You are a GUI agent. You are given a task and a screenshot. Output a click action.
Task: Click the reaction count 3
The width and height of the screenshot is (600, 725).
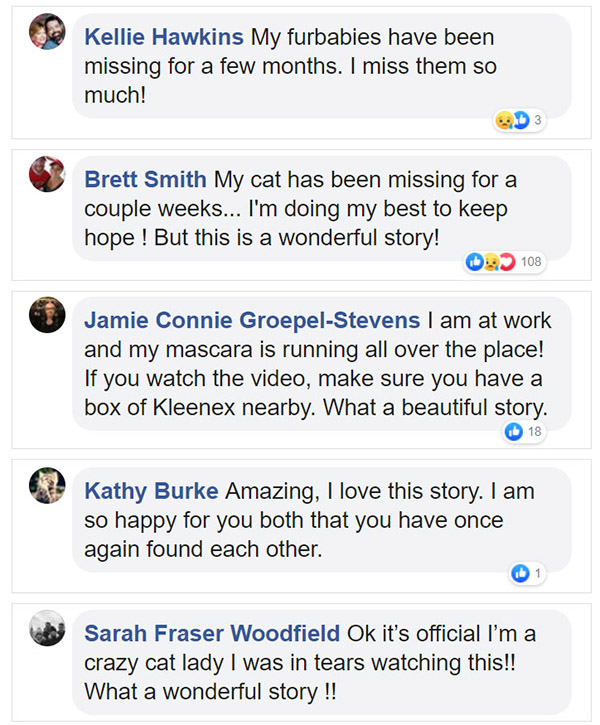[537, 121]
